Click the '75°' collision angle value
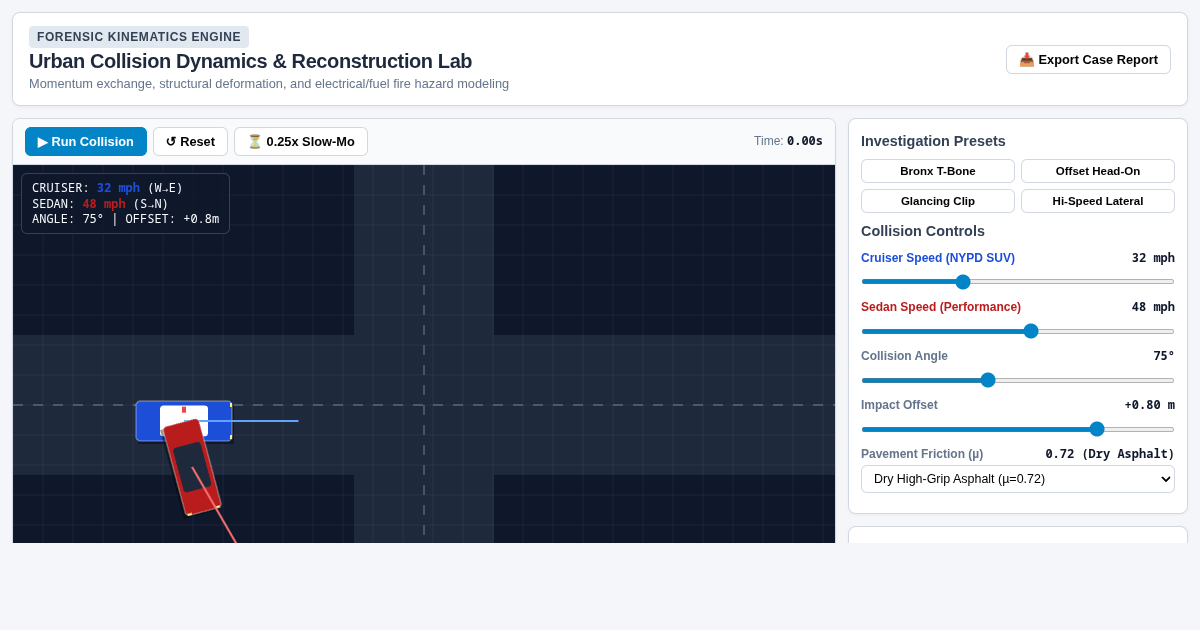The image size is (1200, 630). click(x=1164, y=356)
